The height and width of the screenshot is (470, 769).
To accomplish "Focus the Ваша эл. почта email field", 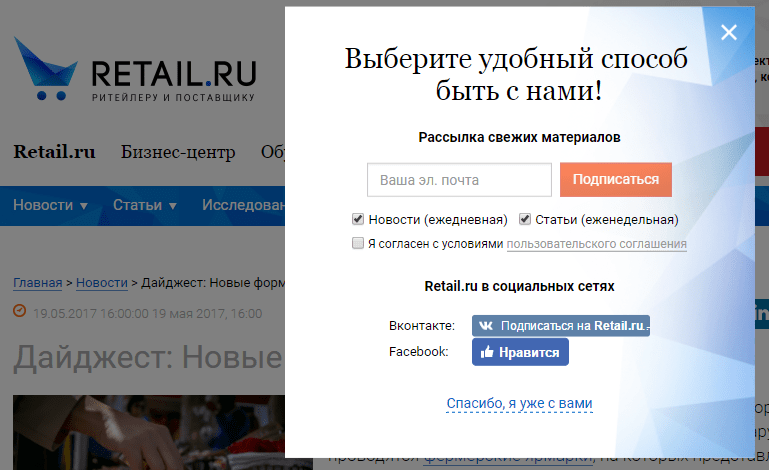I will coord(459,180).
